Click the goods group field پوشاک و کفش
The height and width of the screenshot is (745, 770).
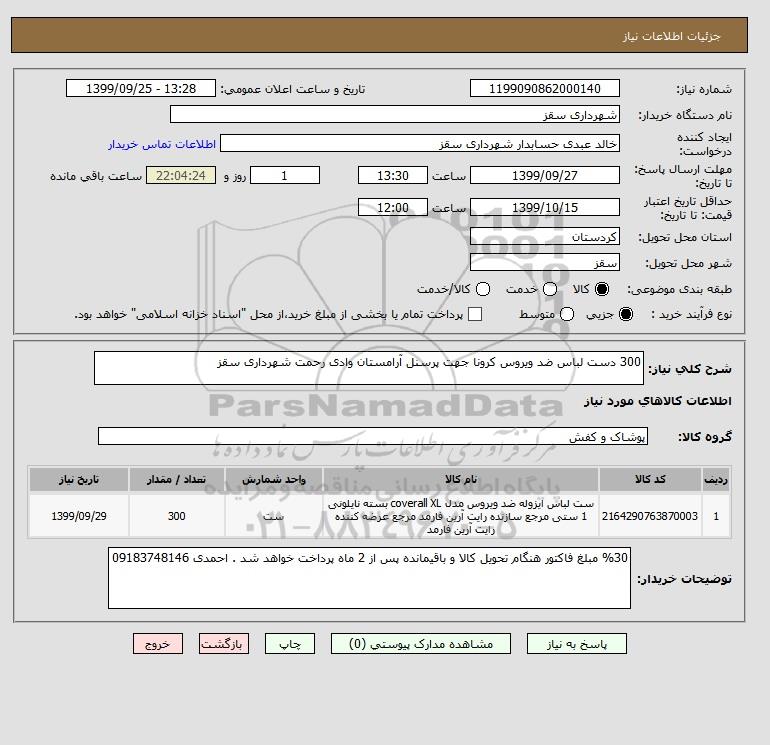tap(373, 436)
